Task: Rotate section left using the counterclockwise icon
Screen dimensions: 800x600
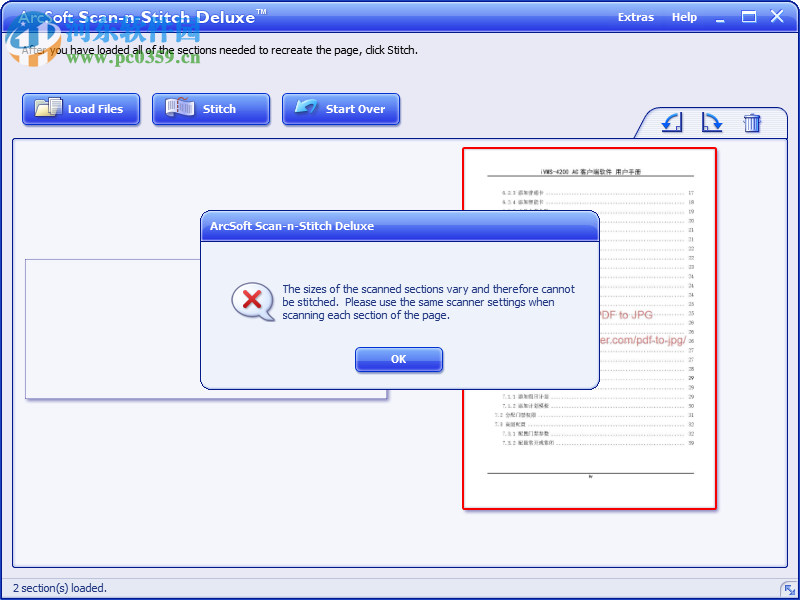Action: tap(671, 122)
